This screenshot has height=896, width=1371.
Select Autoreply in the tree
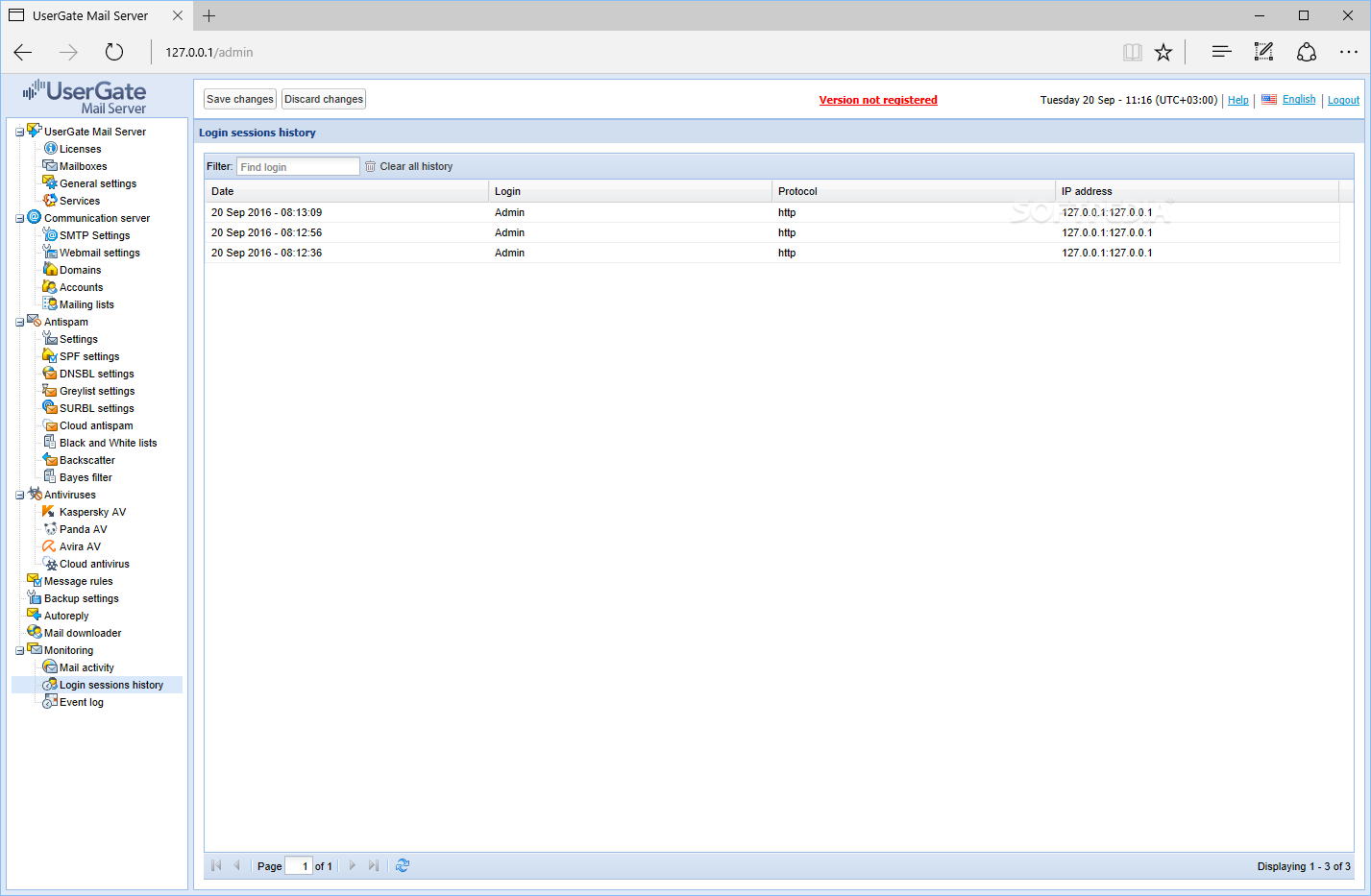coord(66,616)
